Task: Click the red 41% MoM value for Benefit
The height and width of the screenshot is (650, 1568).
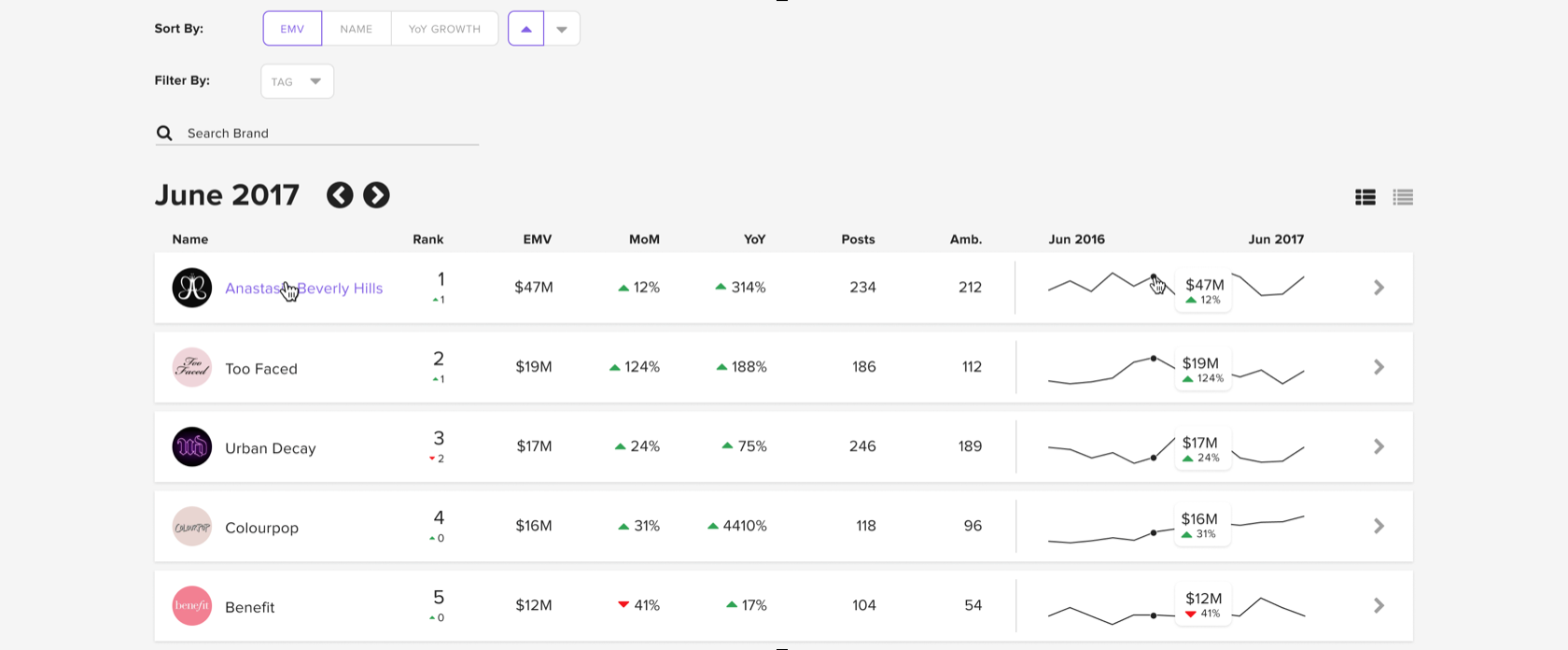Action: [x=639, y=606]
